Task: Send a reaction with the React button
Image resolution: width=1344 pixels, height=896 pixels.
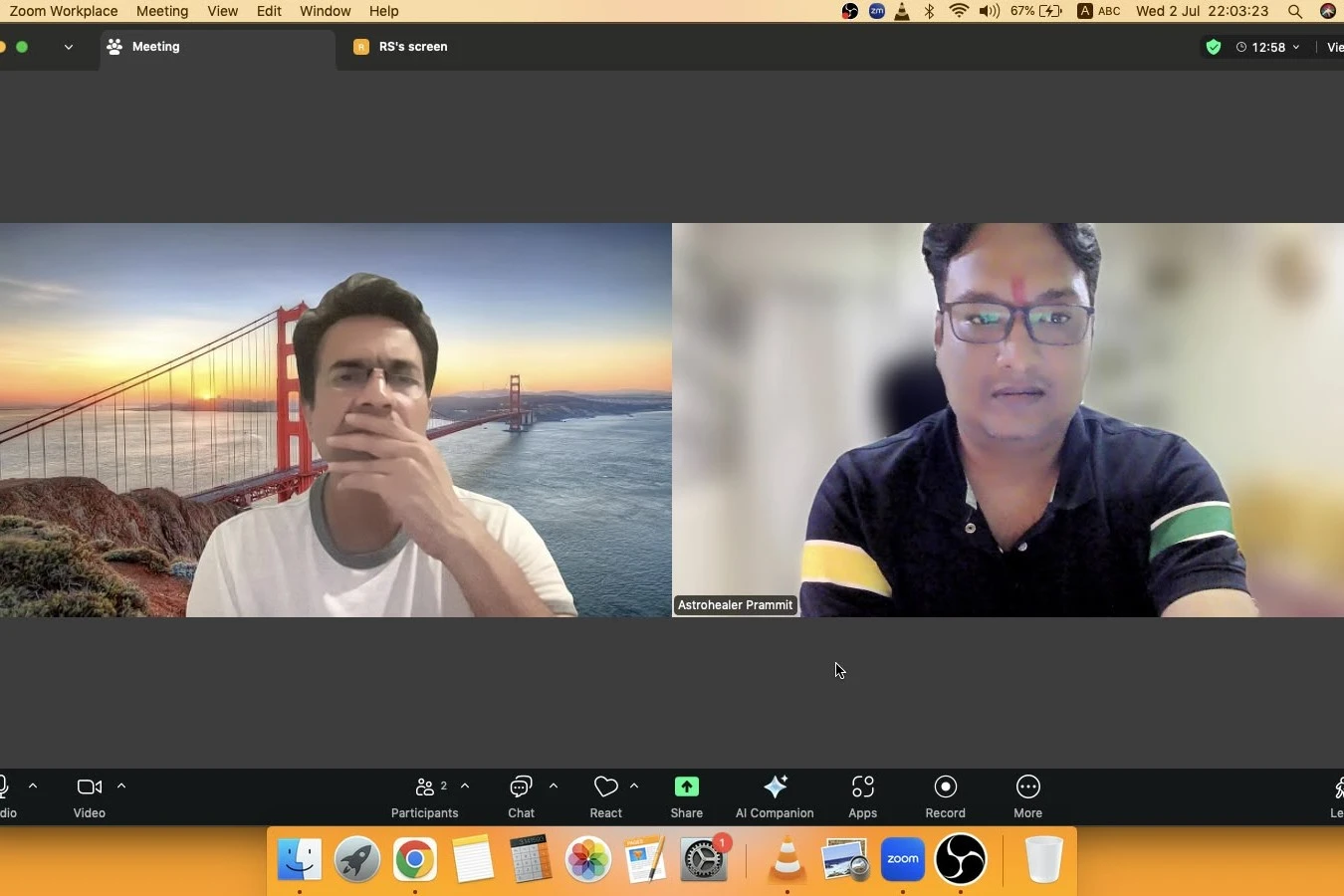Action: coord(605,796)
